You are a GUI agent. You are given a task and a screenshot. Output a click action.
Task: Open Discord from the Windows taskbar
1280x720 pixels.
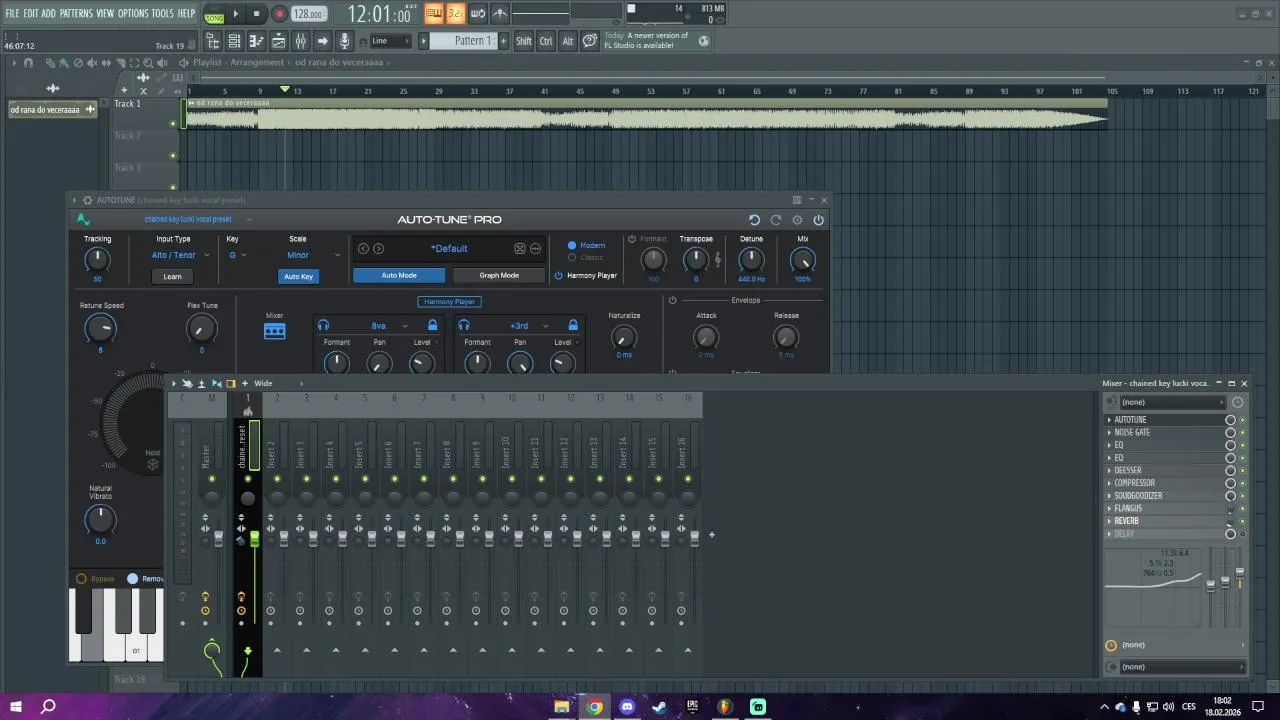pos(627,707)
